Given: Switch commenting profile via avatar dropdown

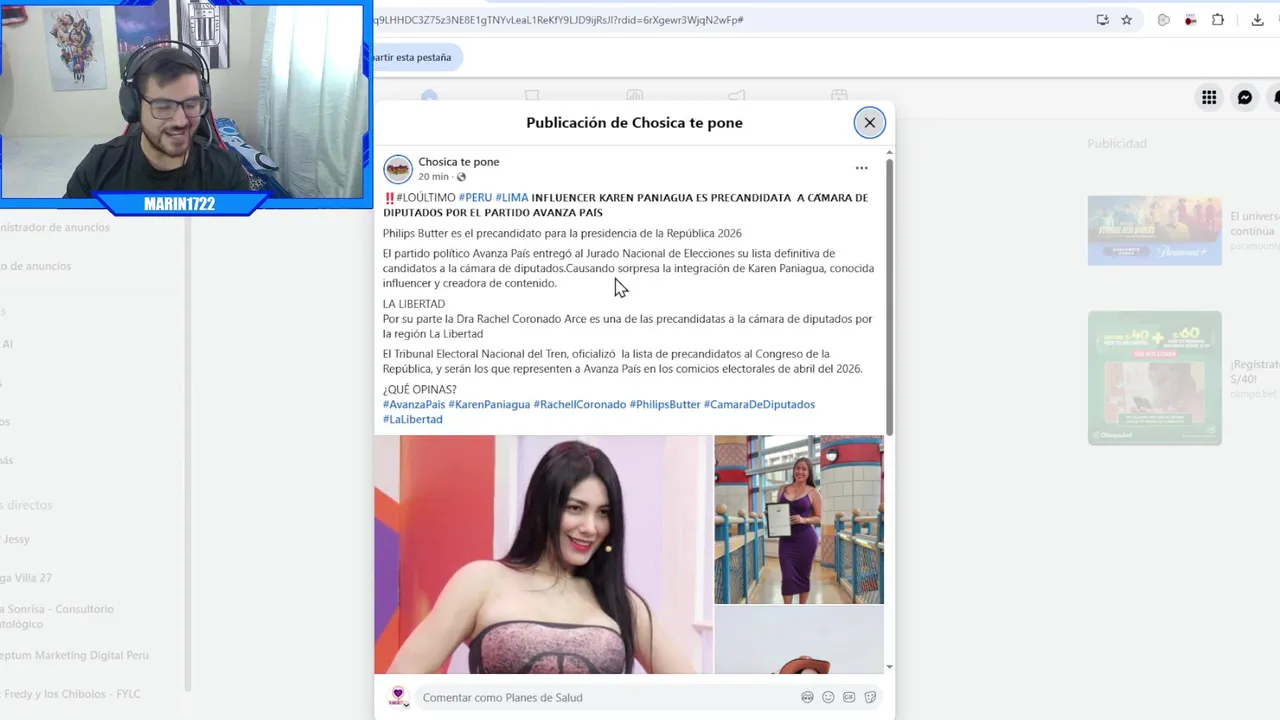Looking at the screenshot, I should [398, 696].
